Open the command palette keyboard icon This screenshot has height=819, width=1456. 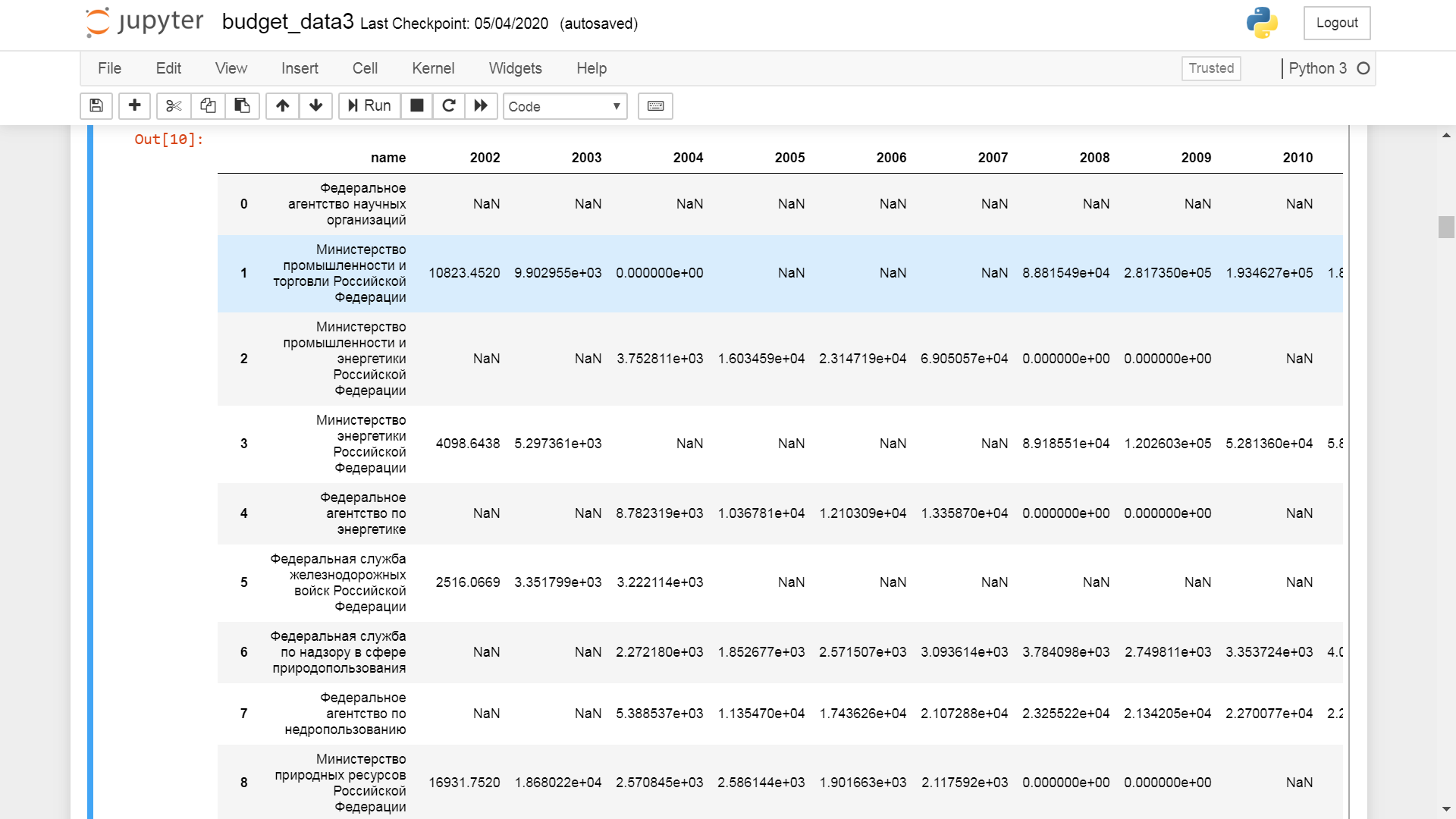coord(655,106)
